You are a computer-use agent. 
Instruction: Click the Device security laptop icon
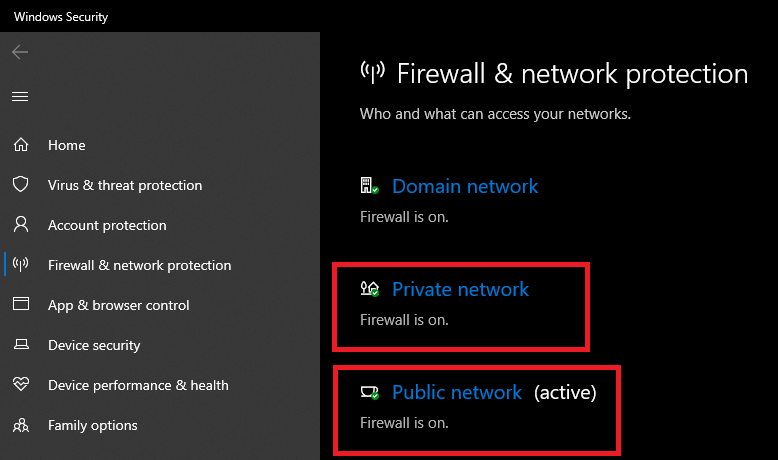click(x=20, y=345)
